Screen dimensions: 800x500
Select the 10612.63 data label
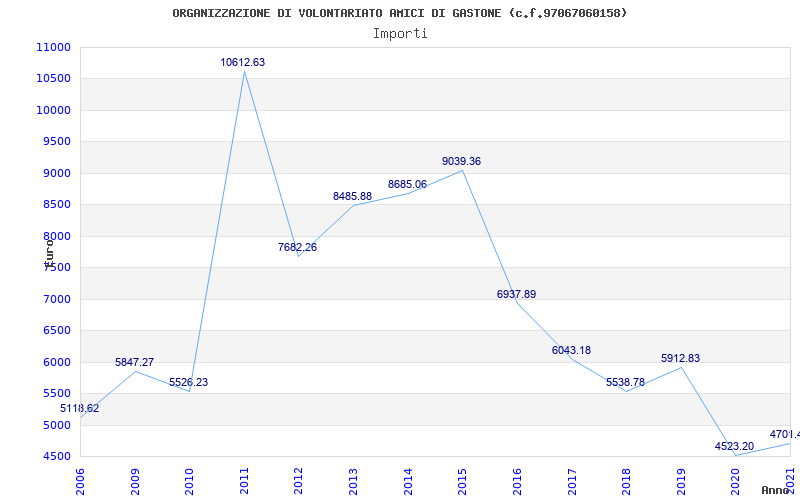click(243, 62)
